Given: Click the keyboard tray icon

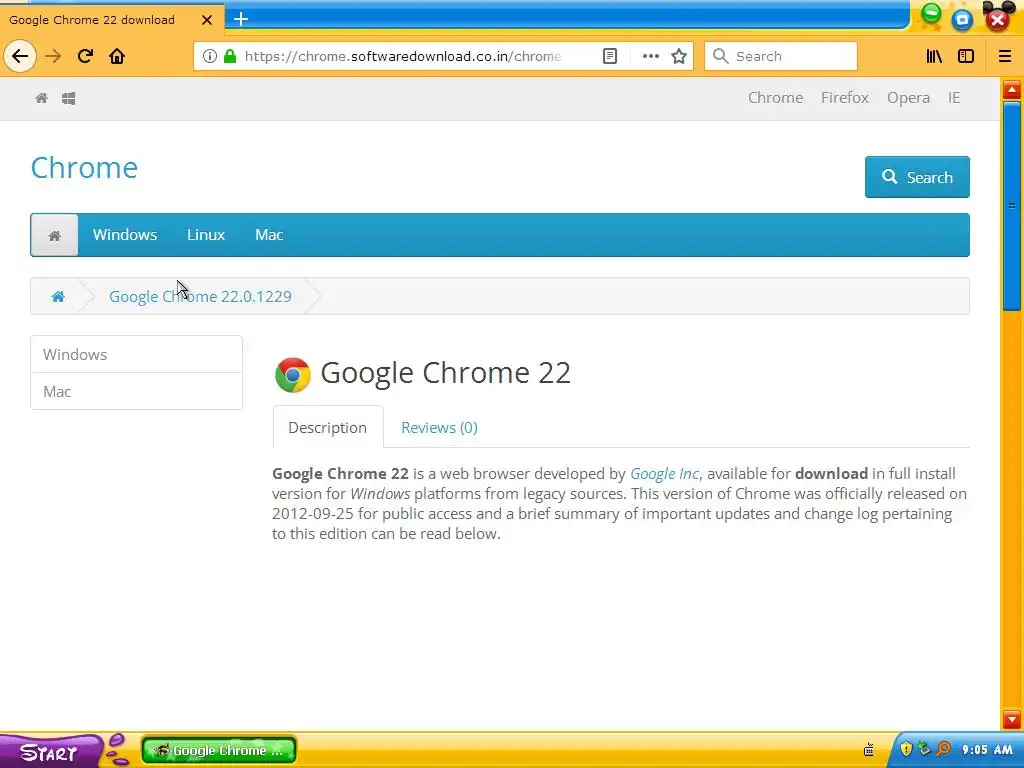Looking at the screenshot, I should click(x=869, y=750).
